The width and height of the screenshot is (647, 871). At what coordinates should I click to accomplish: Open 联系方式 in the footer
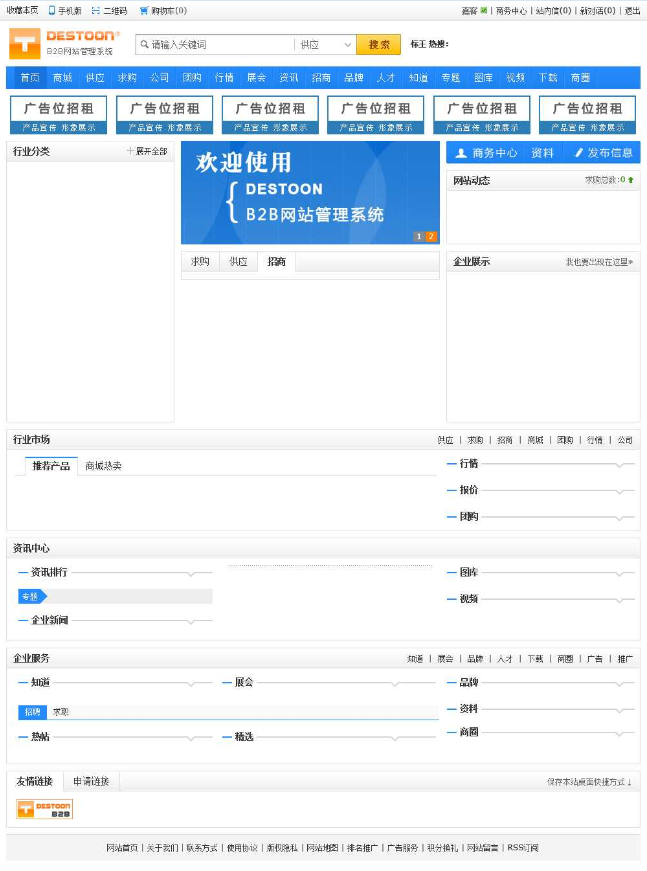pos(202,848)
